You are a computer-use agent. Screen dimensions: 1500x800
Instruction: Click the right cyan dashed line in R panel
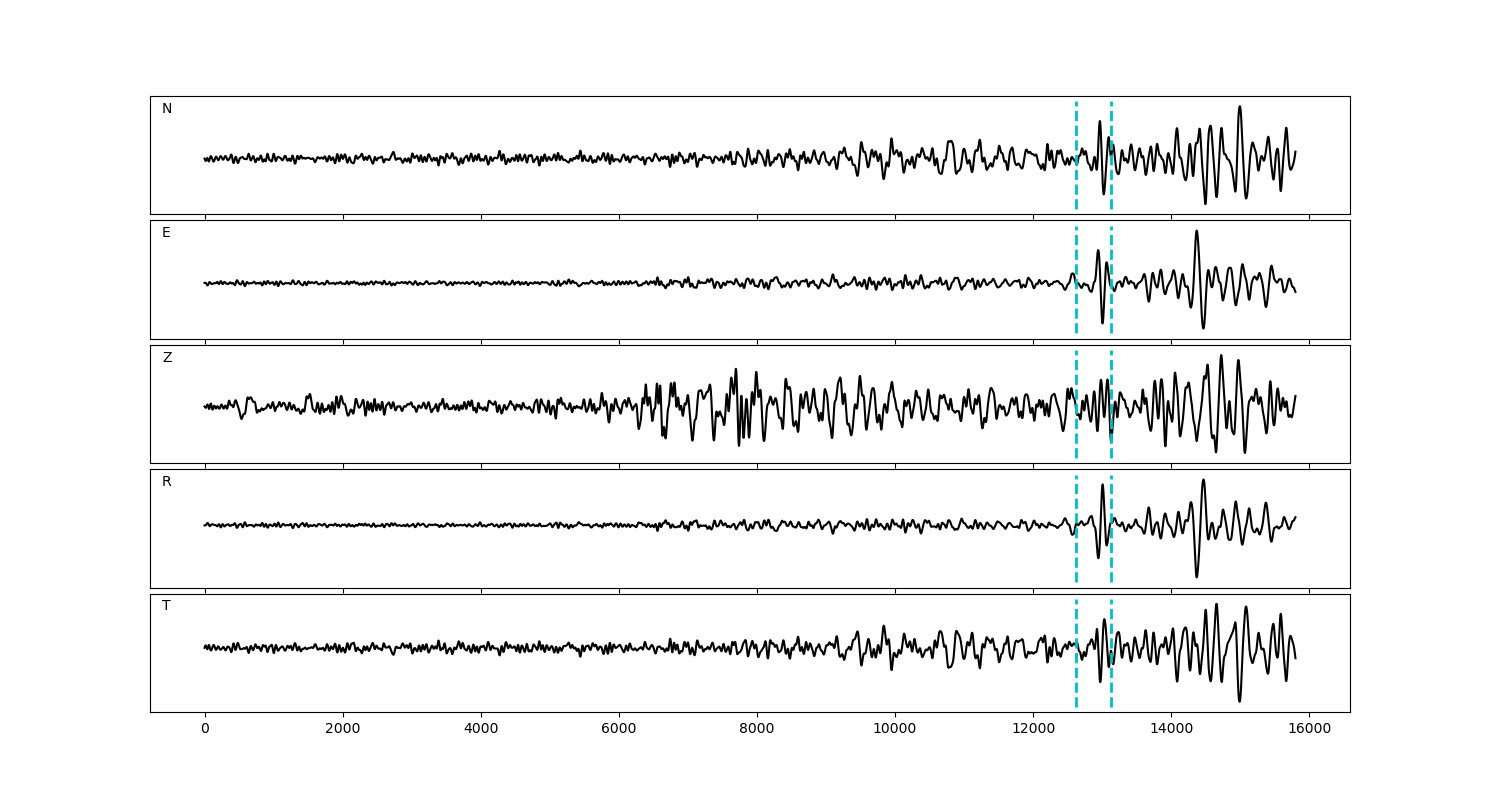[1111, 500]
